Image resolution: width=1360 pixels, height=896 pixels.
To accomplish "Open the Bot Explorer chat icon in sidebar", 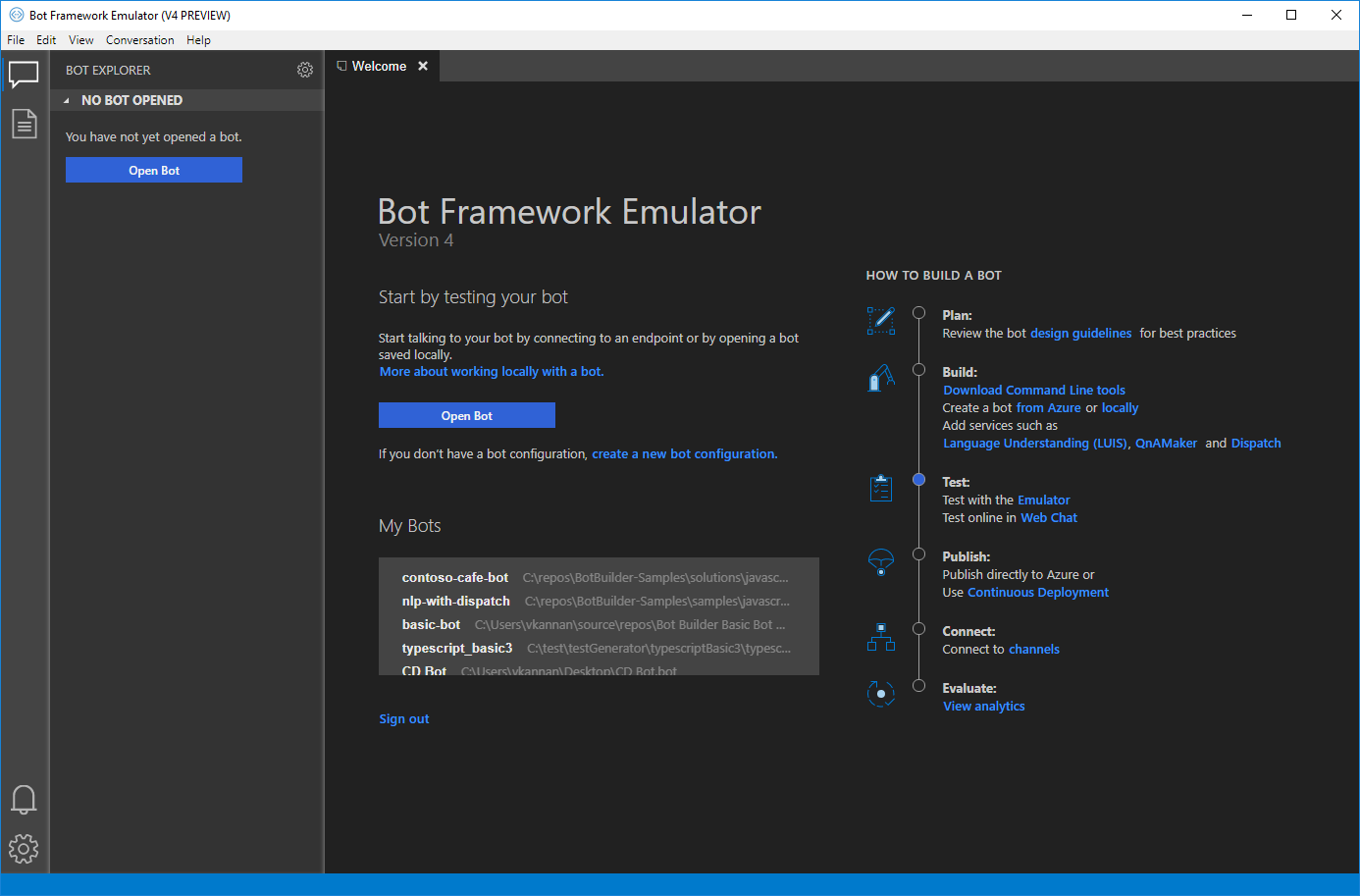I will tap(24, 75).
